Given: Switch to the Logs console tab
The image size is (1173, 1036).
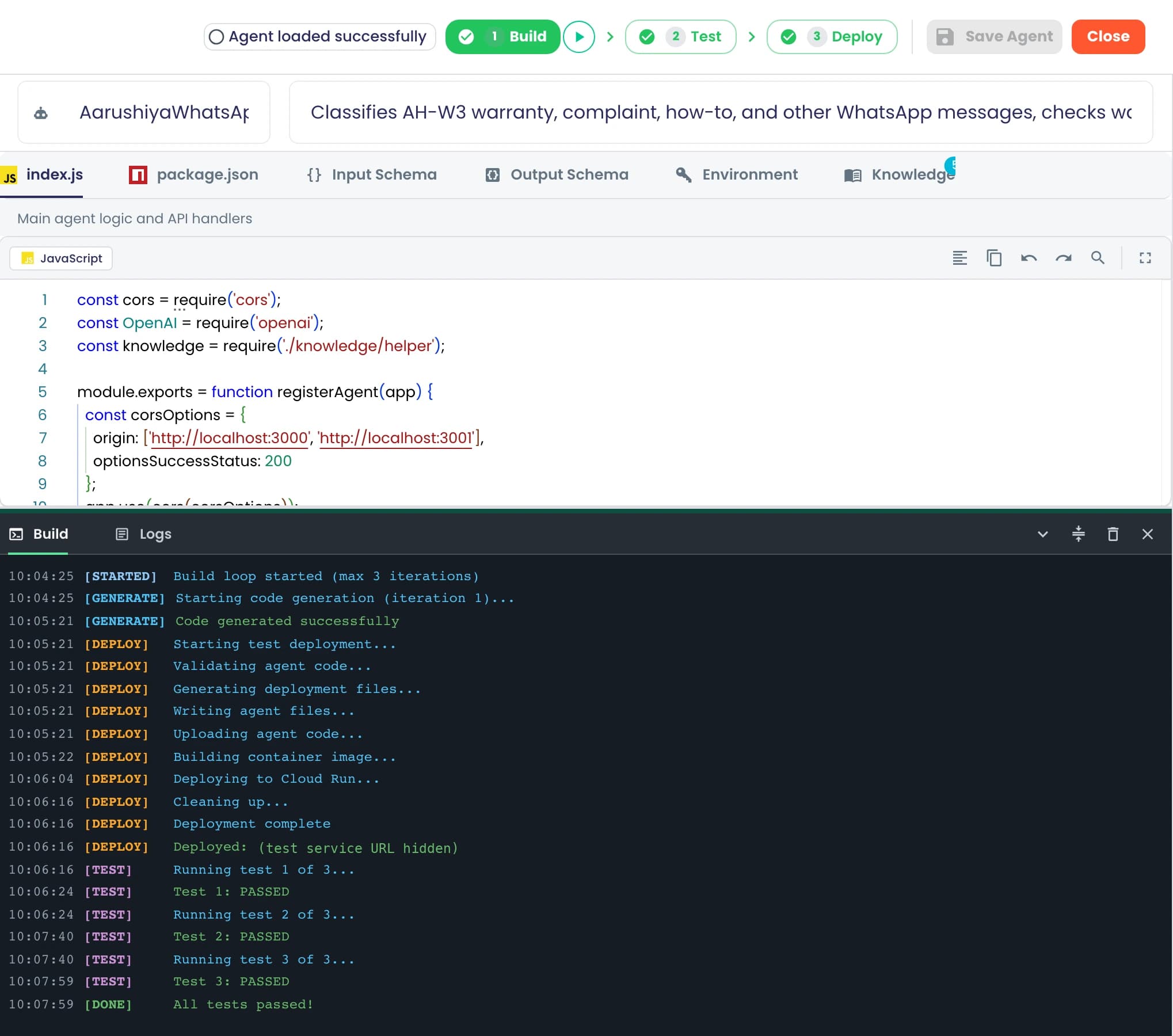Looking at the screenshot, I should coord(144,534).
